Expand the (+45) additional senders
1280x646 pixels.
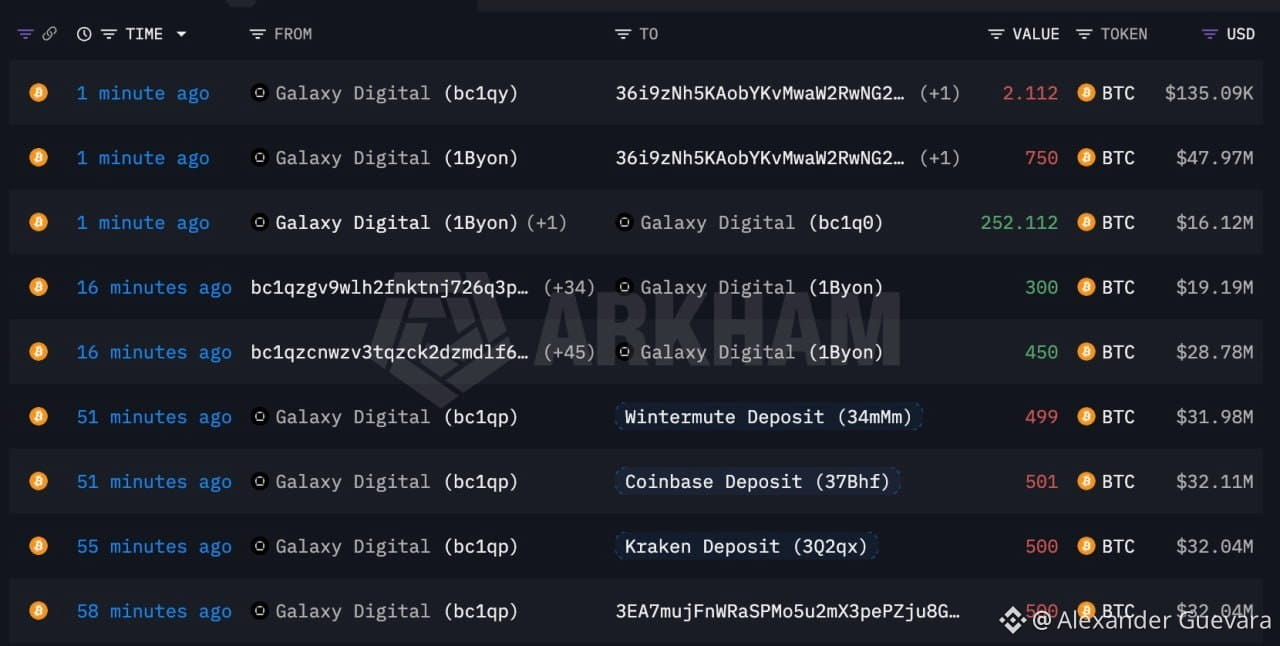[569, 352]
